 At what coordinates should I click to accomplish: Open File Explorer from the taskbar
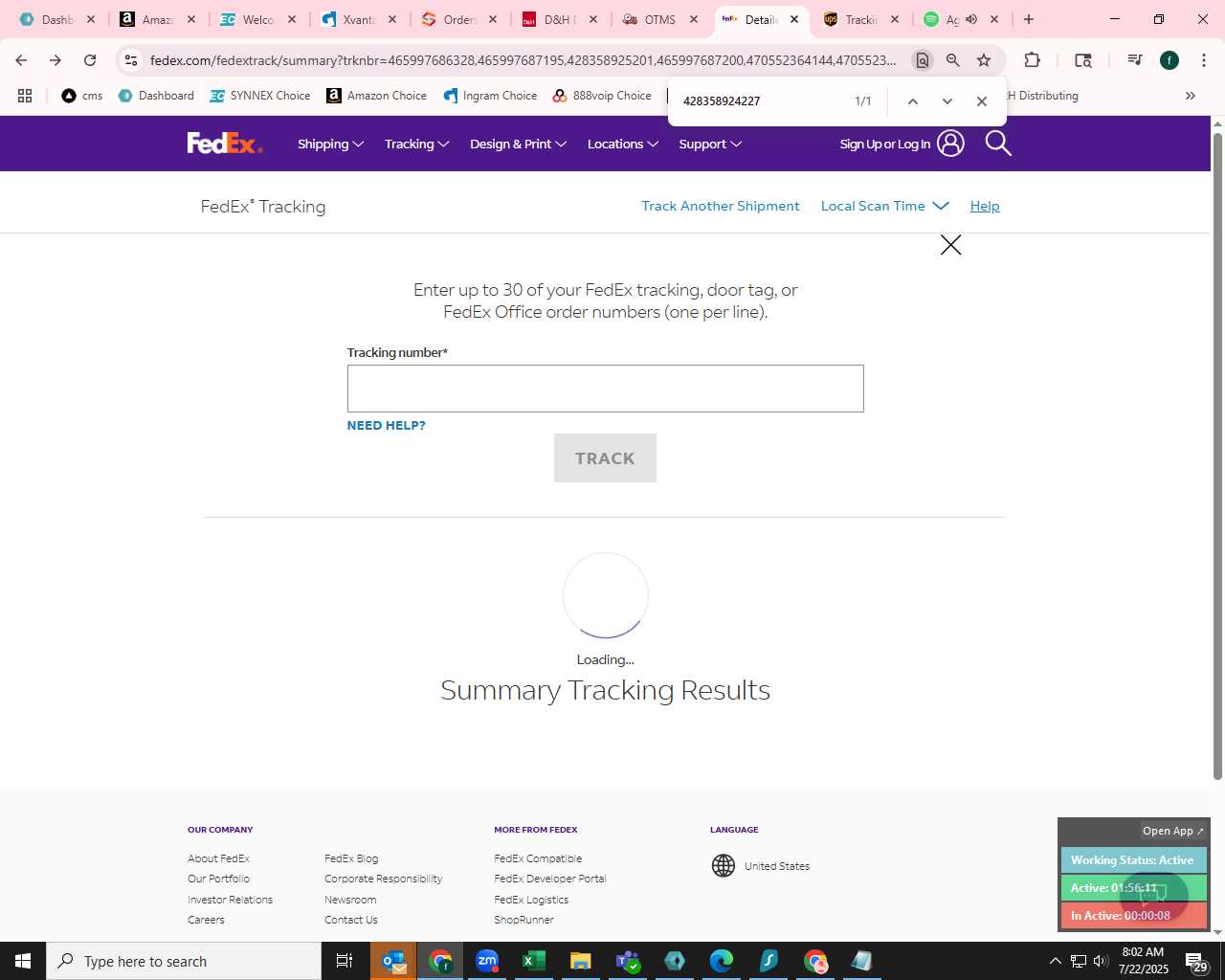click(581, 961)
